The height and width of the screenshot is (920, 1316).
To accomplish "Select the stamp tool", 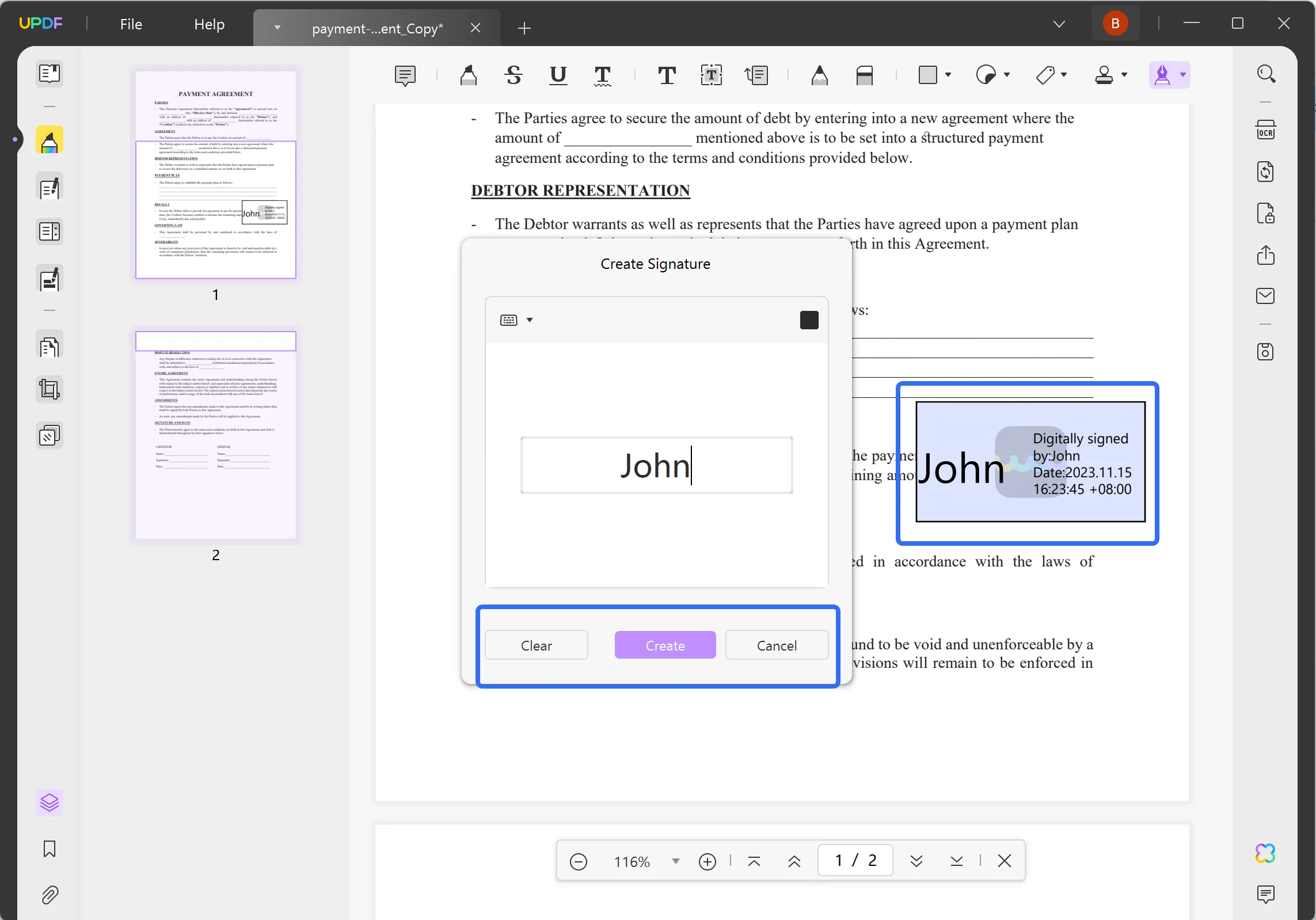I will [x=1102, y=75].
